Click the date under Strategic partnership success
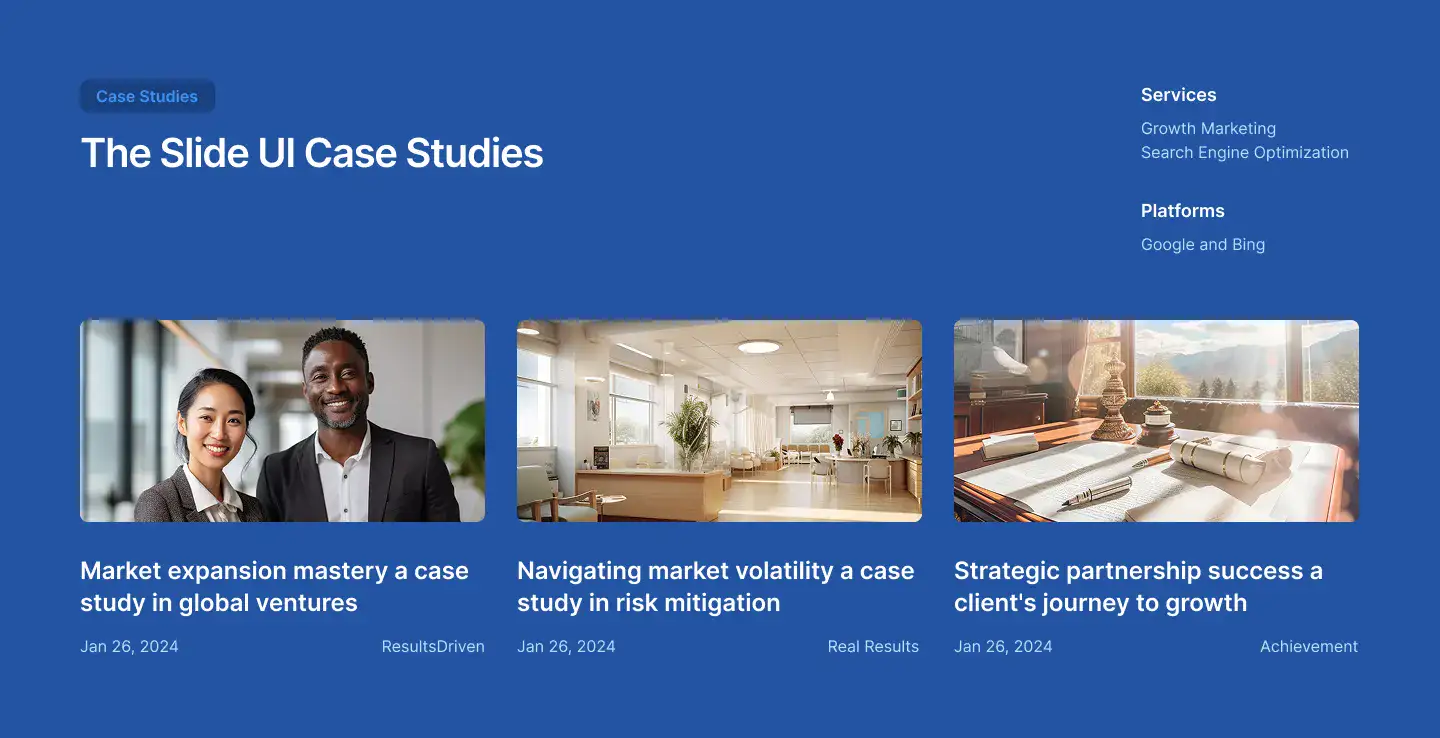Image resolution: width=1440 pixels, height=738 pixels. (1003, 646)
